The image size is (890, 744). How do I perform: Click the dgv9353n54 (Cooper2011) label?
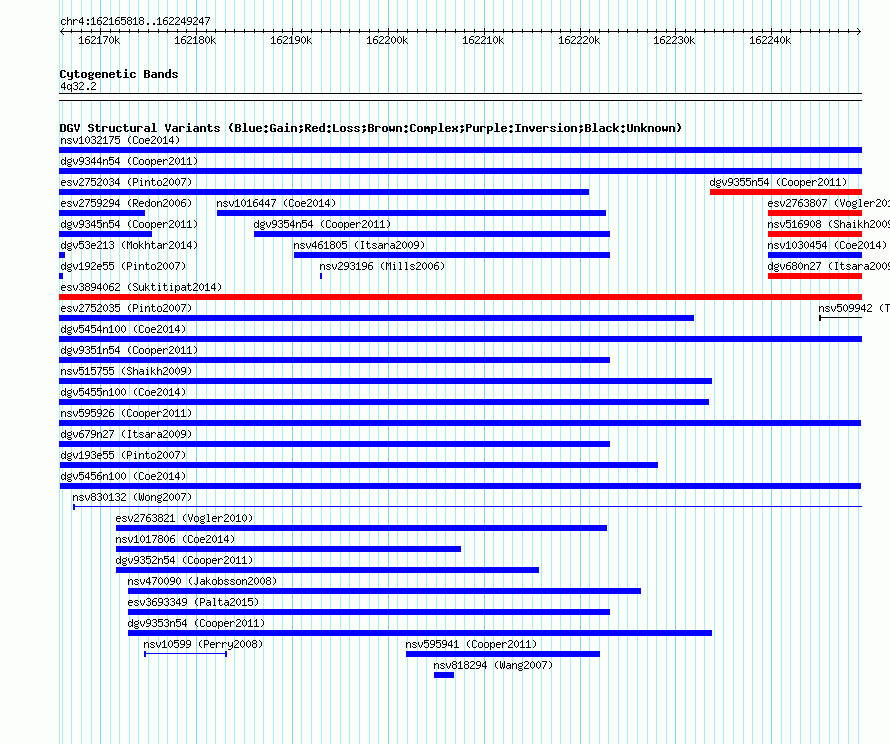[x=196, y=623]
